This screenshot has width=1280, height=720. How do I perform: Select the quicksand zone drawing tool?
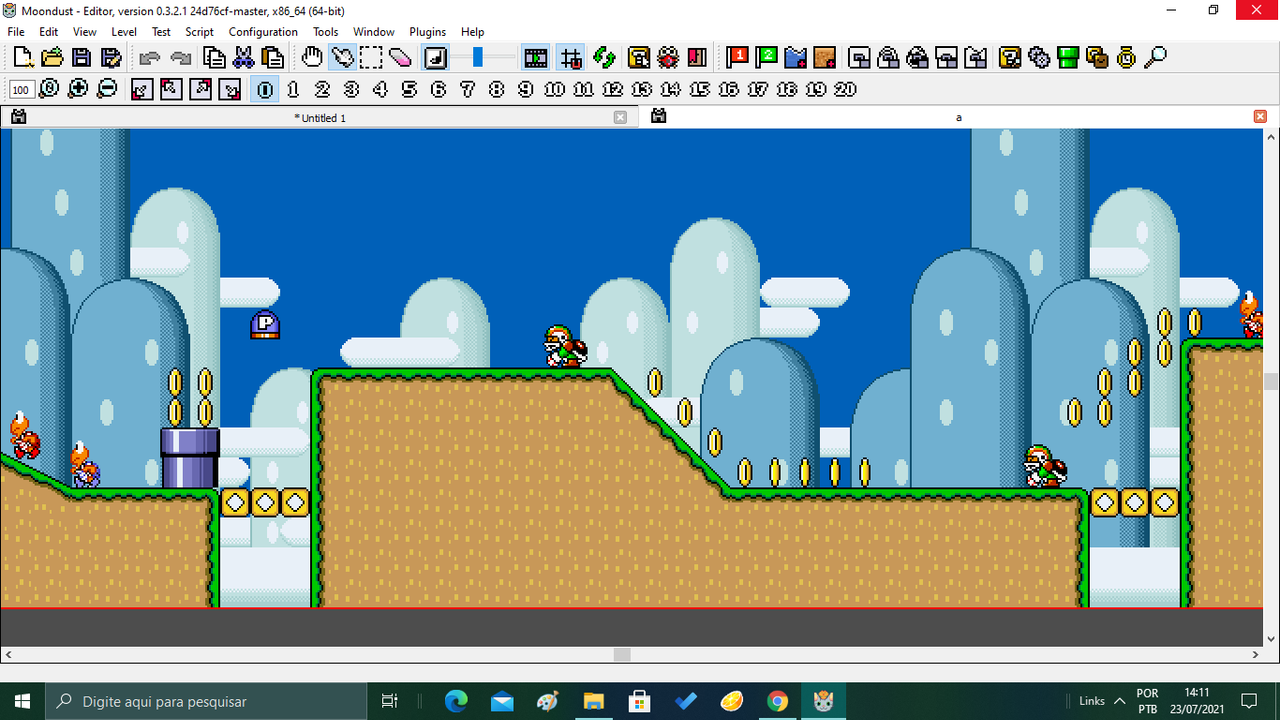pos(825,57)
